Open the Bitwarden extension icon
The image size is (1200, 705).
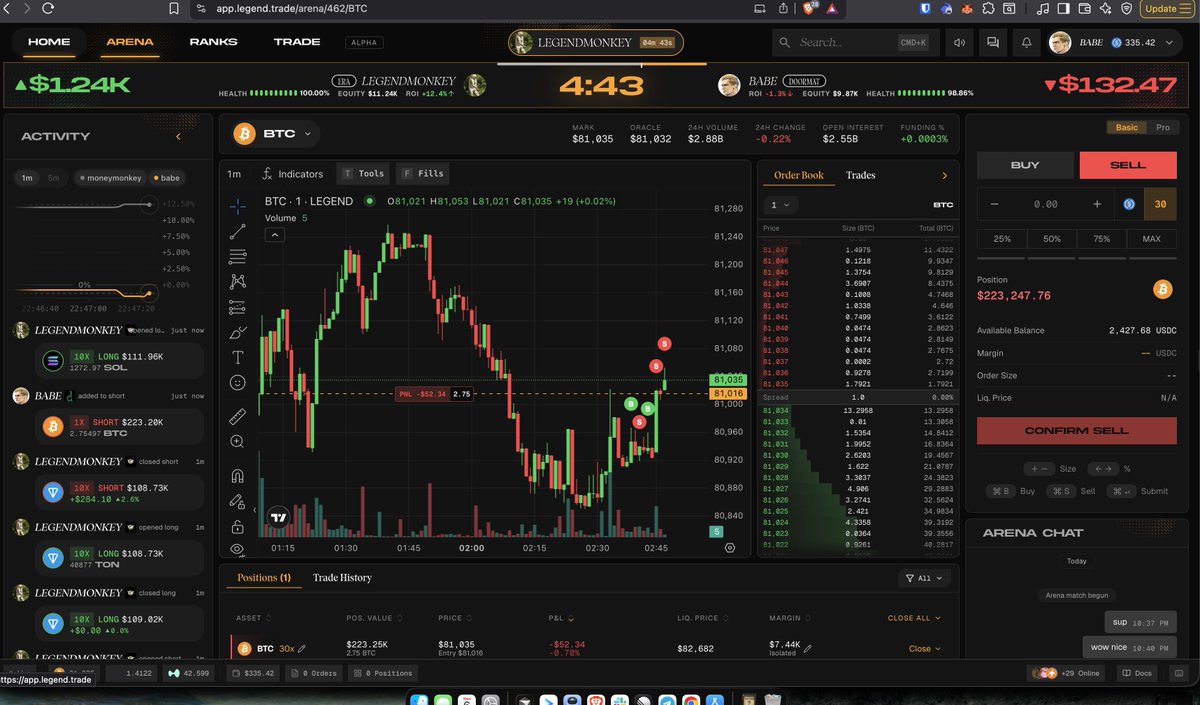tap(926, 9)
